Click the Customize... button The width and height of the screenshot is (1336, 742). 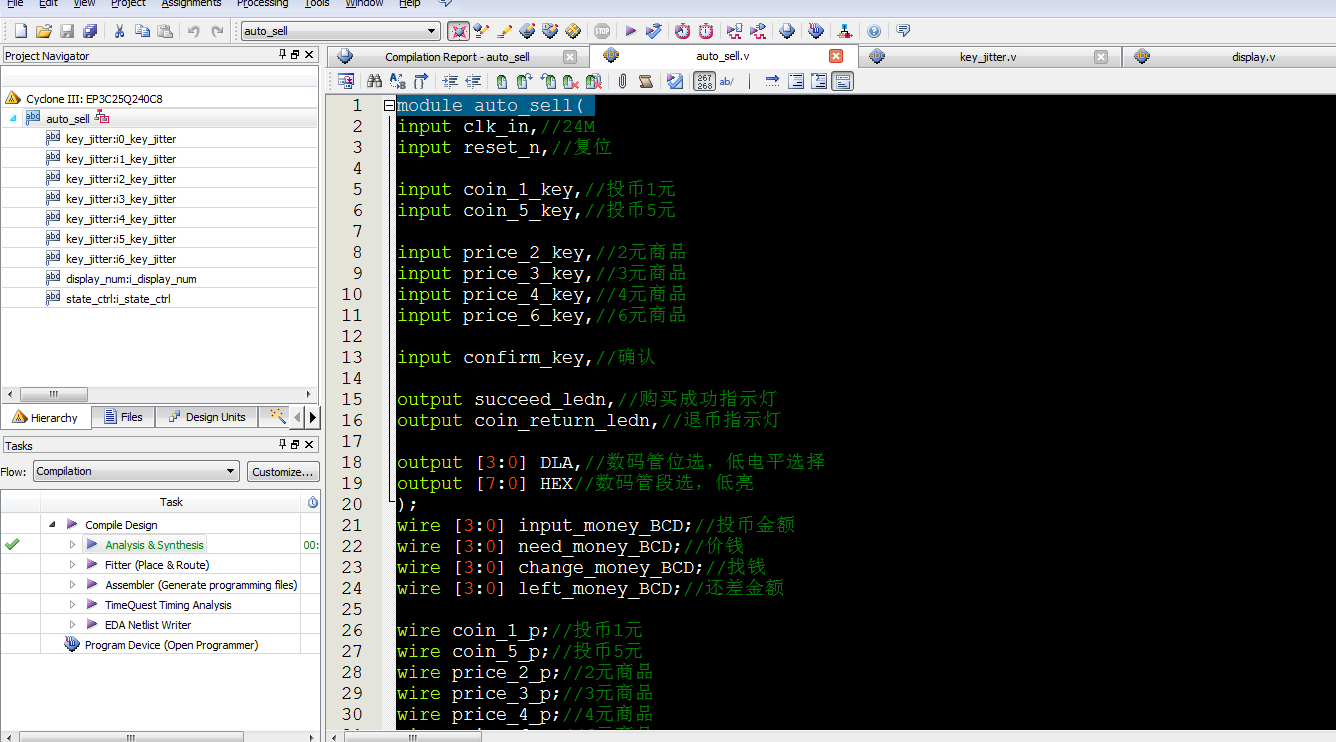(x=283, y=471)
